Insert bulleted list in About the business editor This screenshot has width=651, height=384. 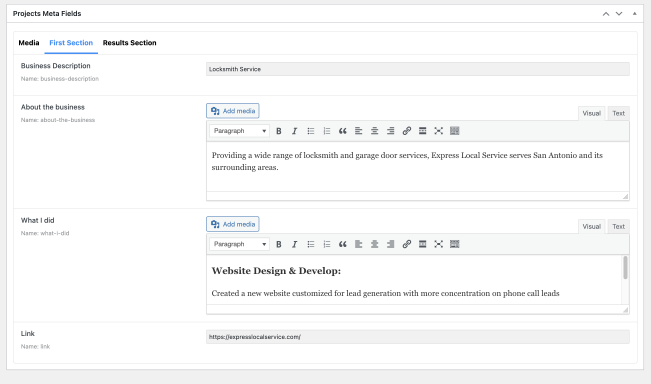tap(311, 131)
